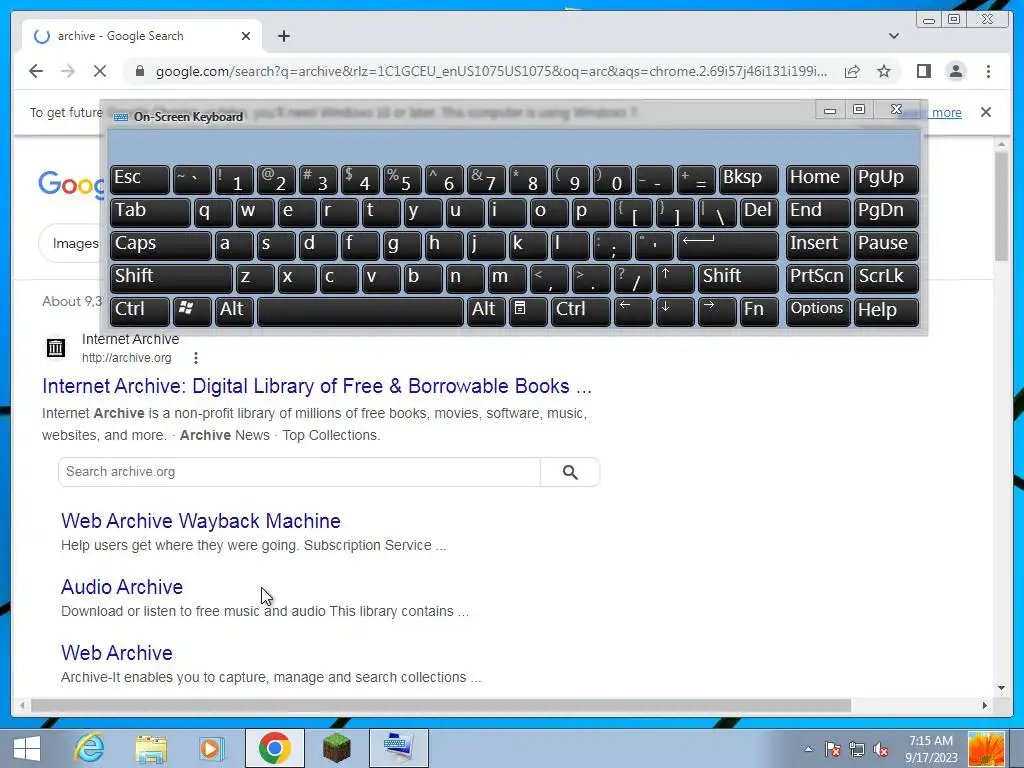Close the archive - Google Search tab
The image size is (1024, 768).
[246, 36]
